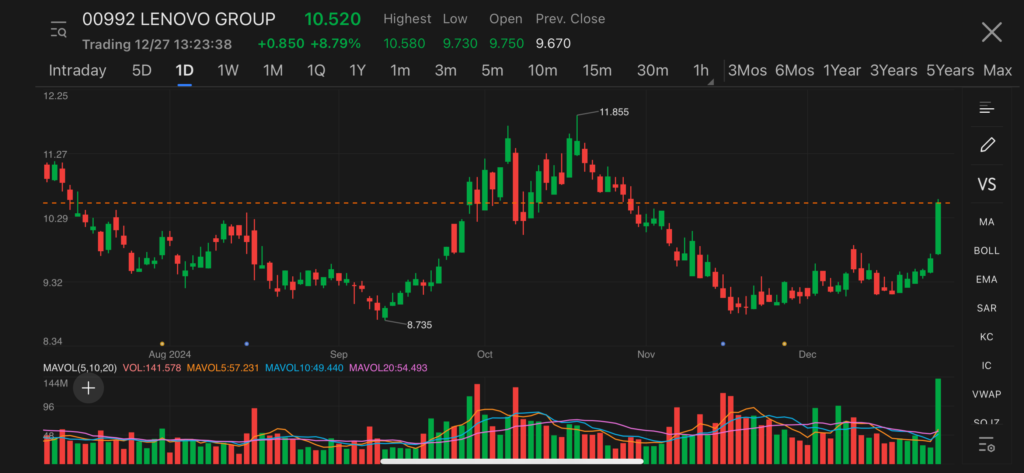Set chart range to 5Years
The image size is (1024, 473).
(949, 71)
